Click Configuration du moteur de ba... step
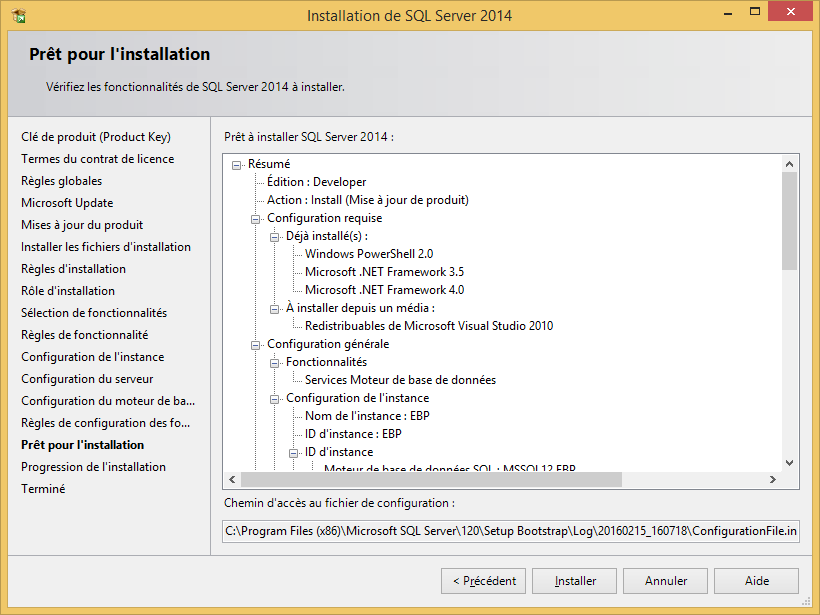Image resolution: width=820 pixels, height=615 pixels. pyautogui.click(x=108, y=401)
